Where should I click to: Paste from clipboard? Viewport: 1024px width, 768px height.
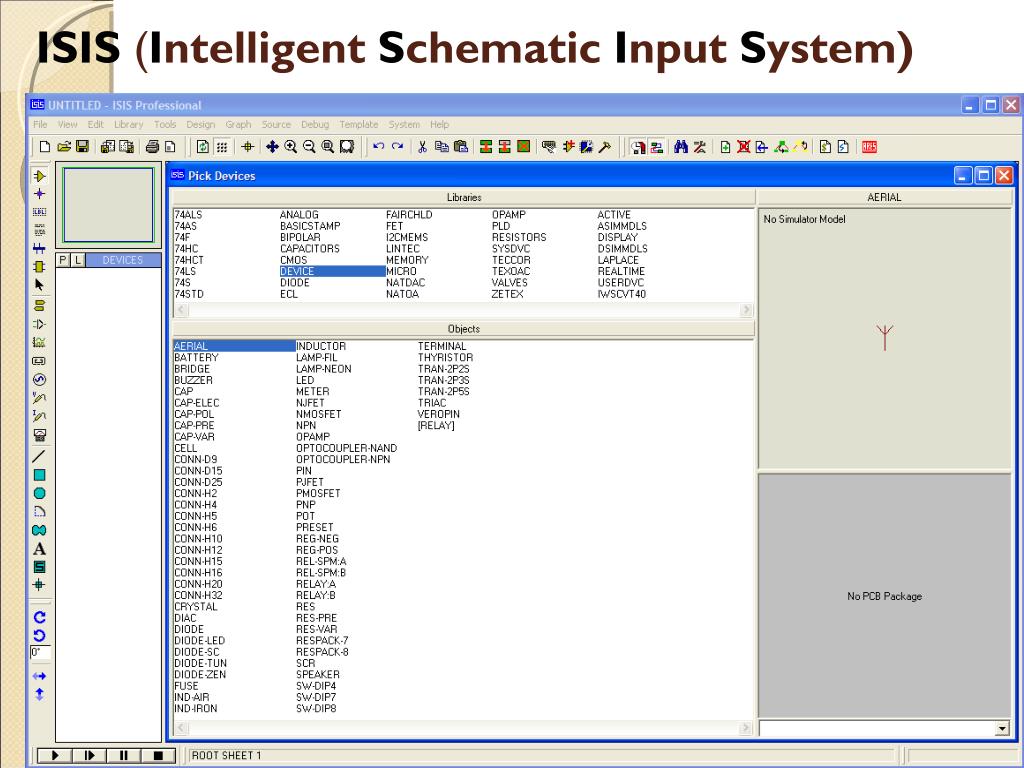461,147
